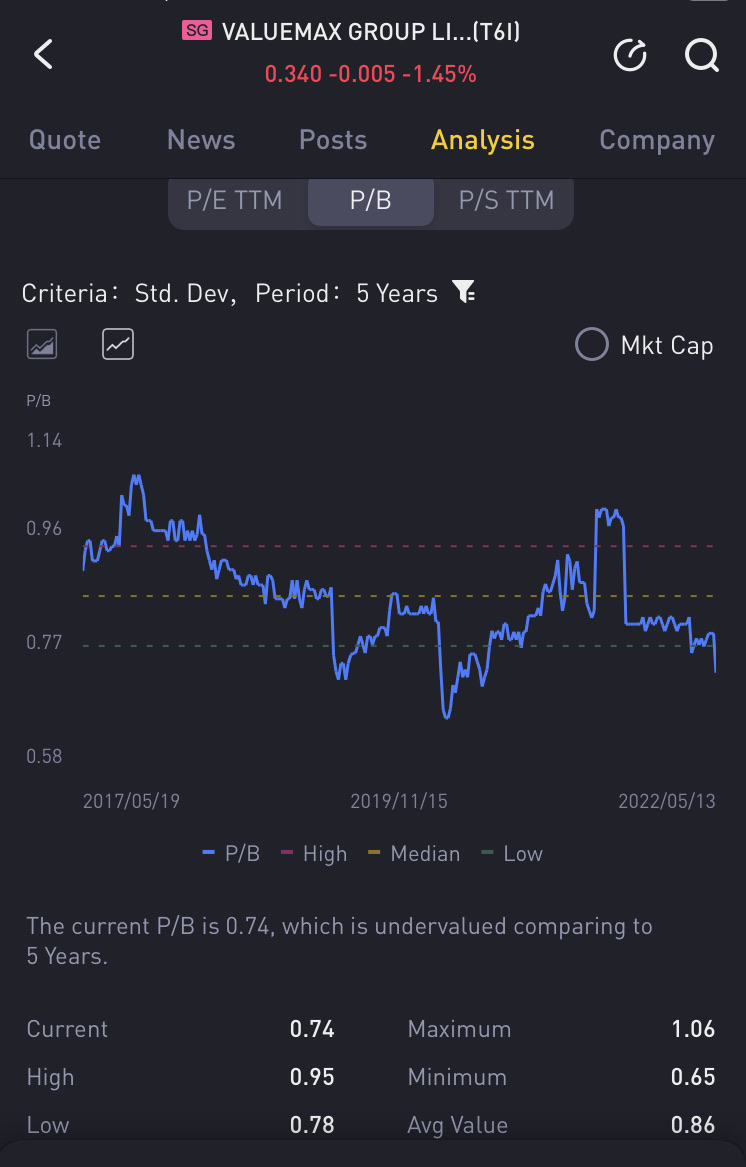Open the search magnifier icon
746x1167 pixels.
702,55
